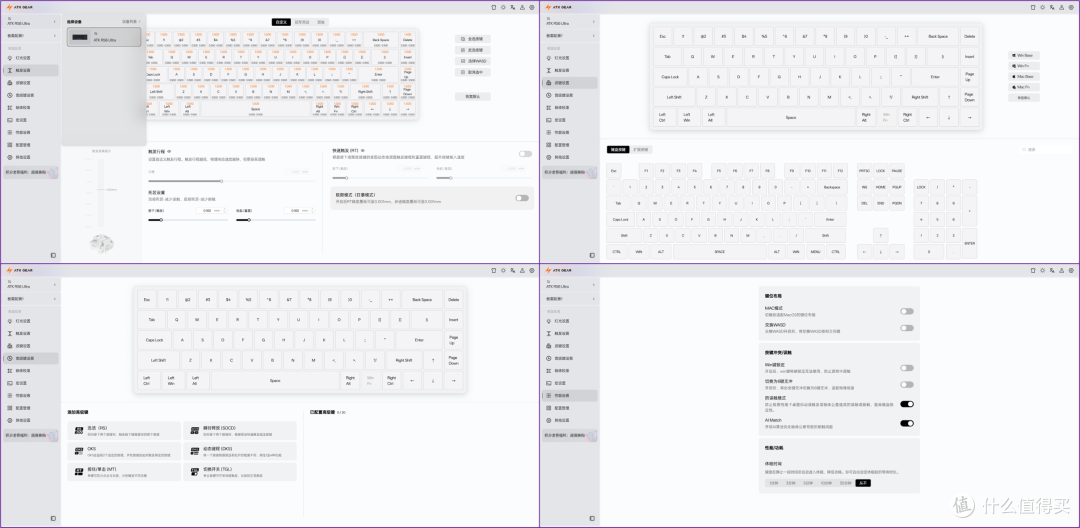
Task: Click device clipboard icon in top-right window header
Action: pos(1033,8)
